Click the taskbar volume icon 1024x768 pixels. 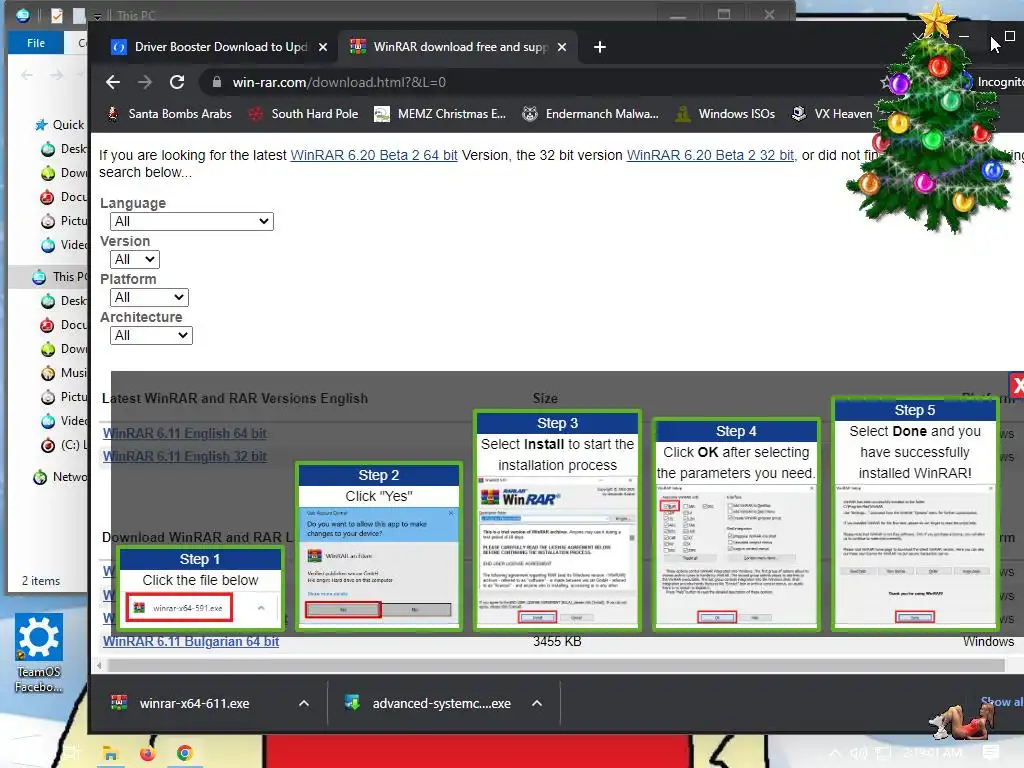coord(859,754)
